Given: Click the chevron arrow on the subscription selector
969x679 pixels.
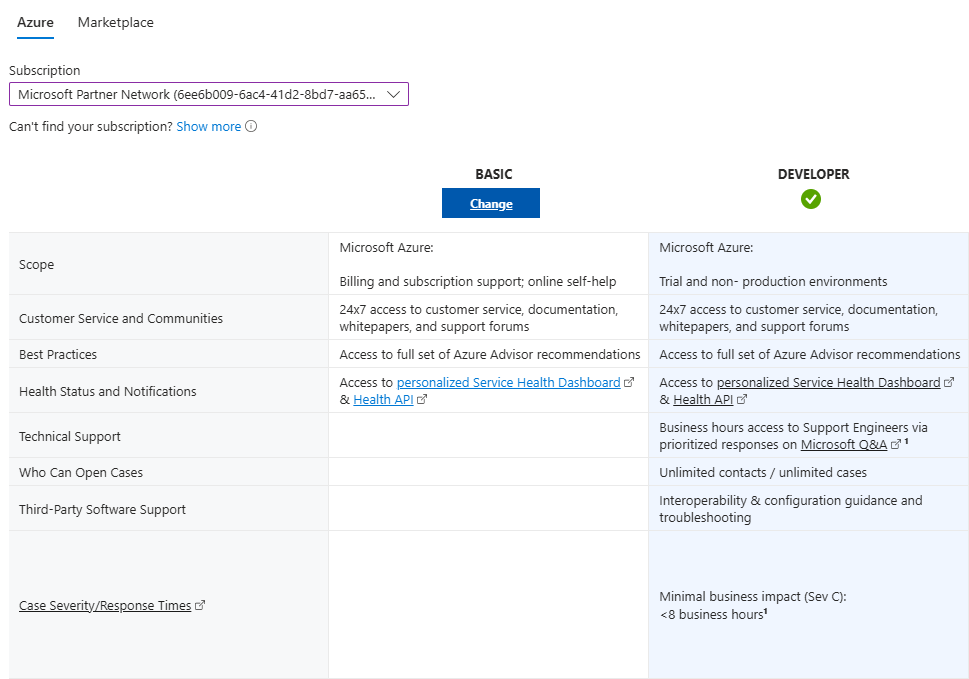Looking at the screenshot, I should 394,93.
